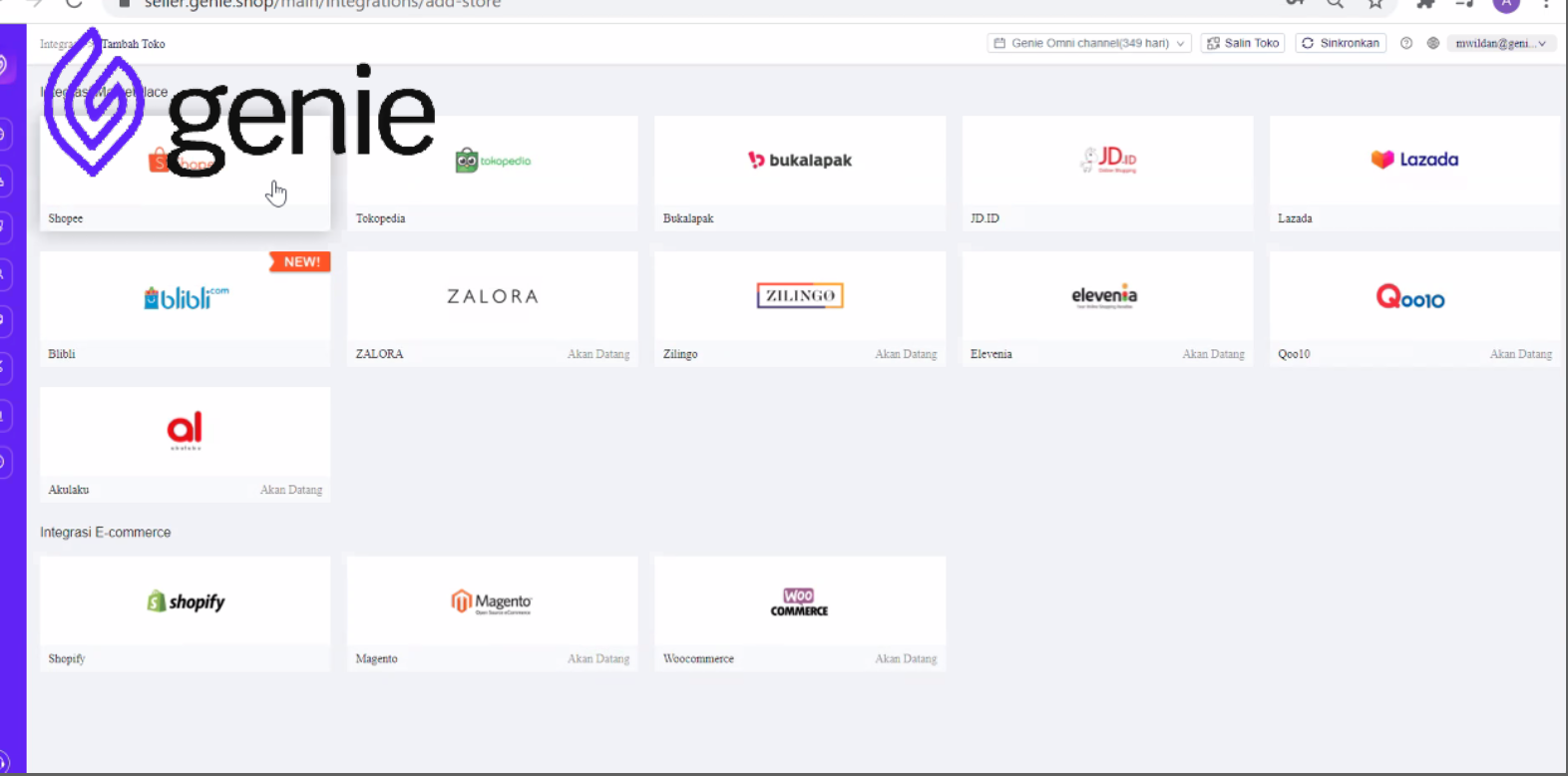This screenshot has height=776, width=1568.
Task: Reload the page in browser
Action: tap(74, 4)
